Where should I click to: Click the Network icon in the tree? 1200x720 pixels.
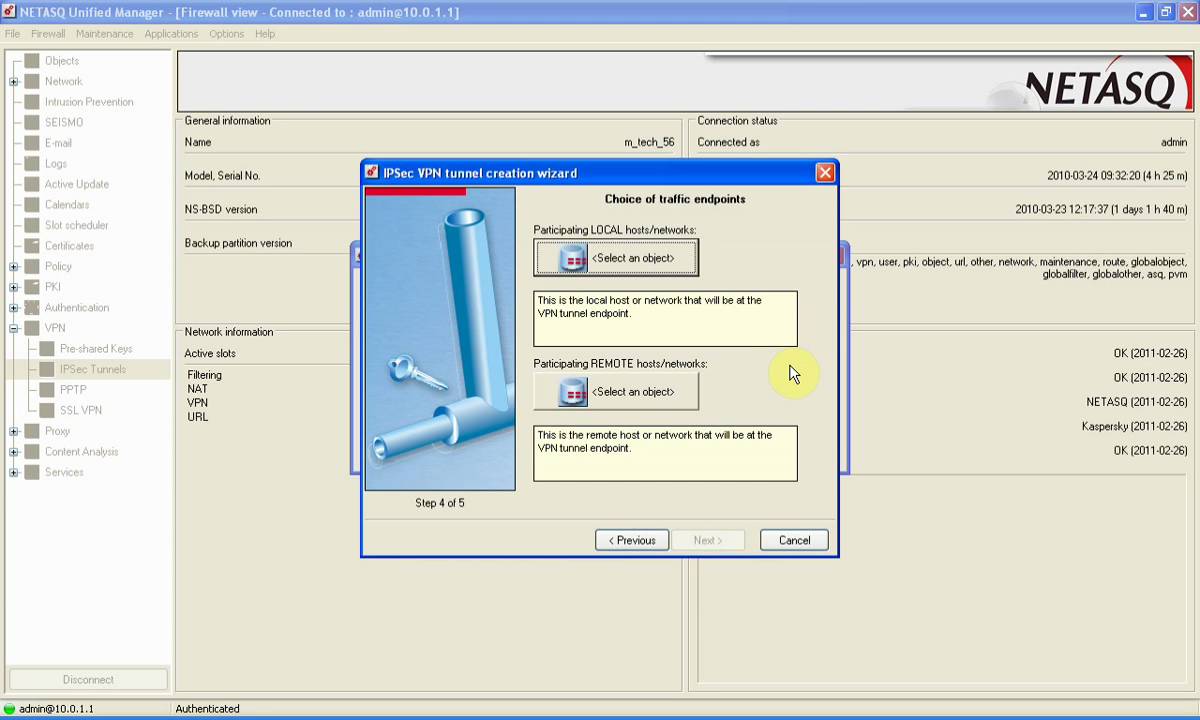32,82
